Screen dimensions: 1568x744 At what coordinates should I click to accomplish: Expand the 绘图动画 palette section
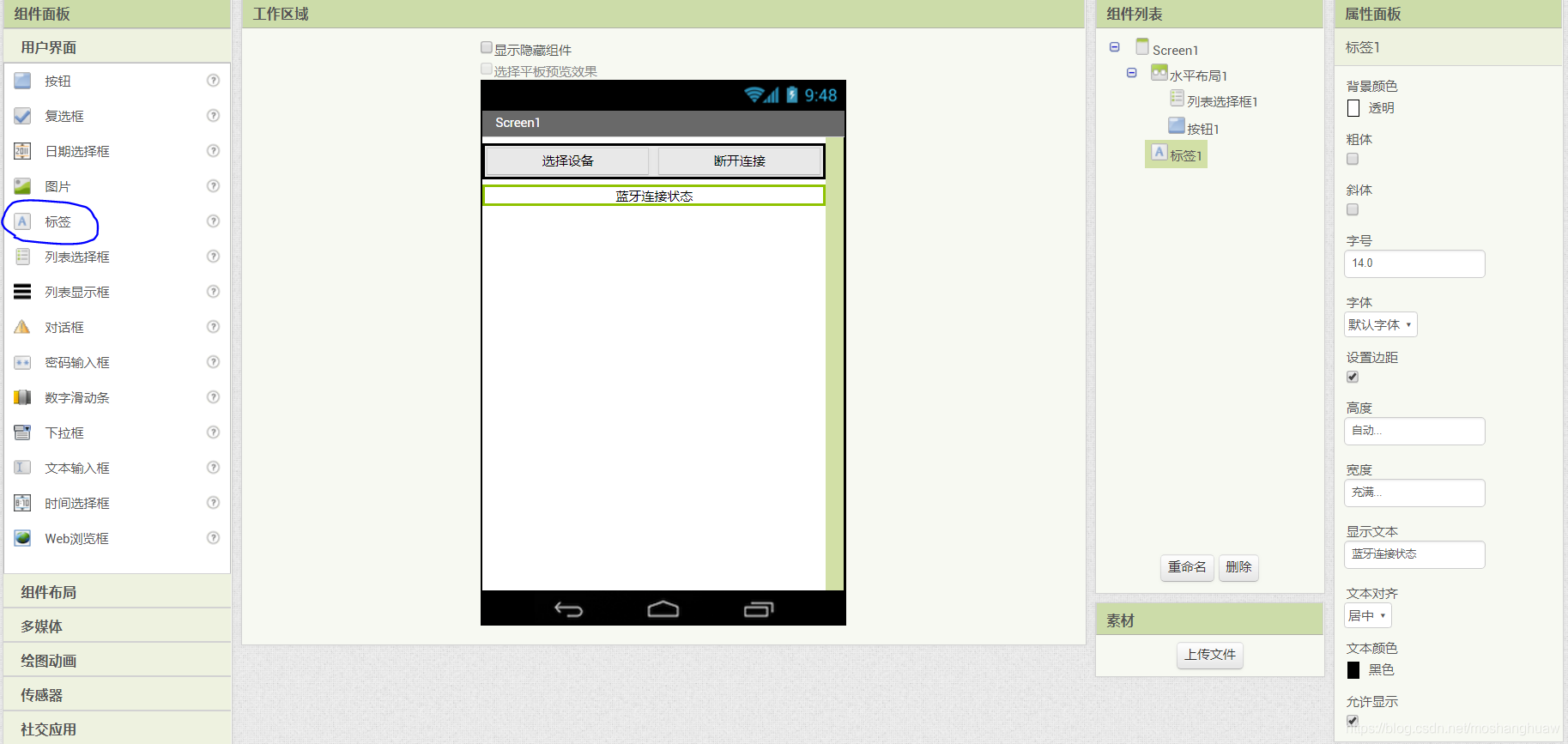pyautogui.click(x=117, y=661)
